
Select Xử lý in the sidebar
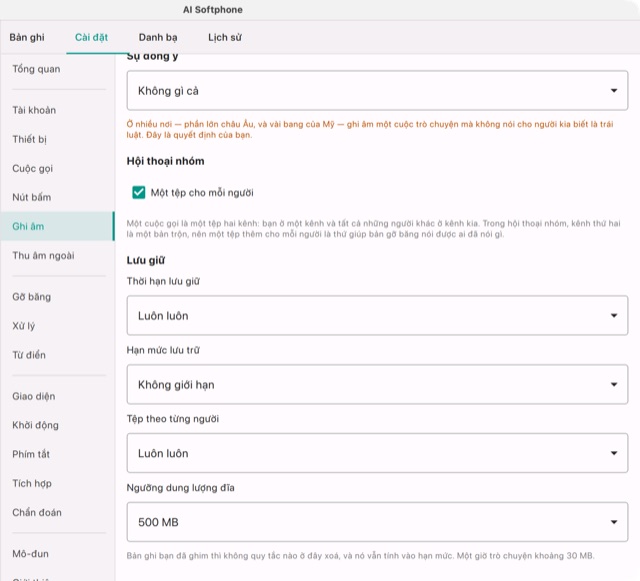58,326
